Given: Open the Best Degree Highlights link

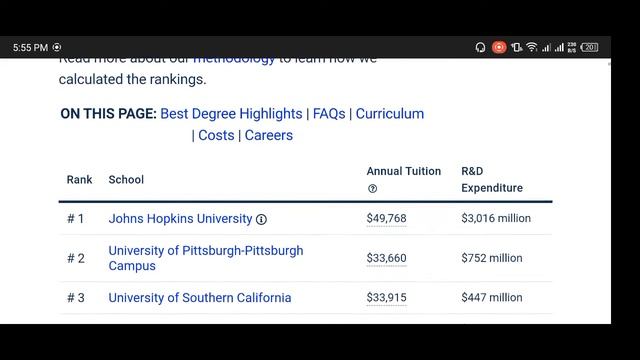Looking at the screenshot, I should tap(231, 113).
